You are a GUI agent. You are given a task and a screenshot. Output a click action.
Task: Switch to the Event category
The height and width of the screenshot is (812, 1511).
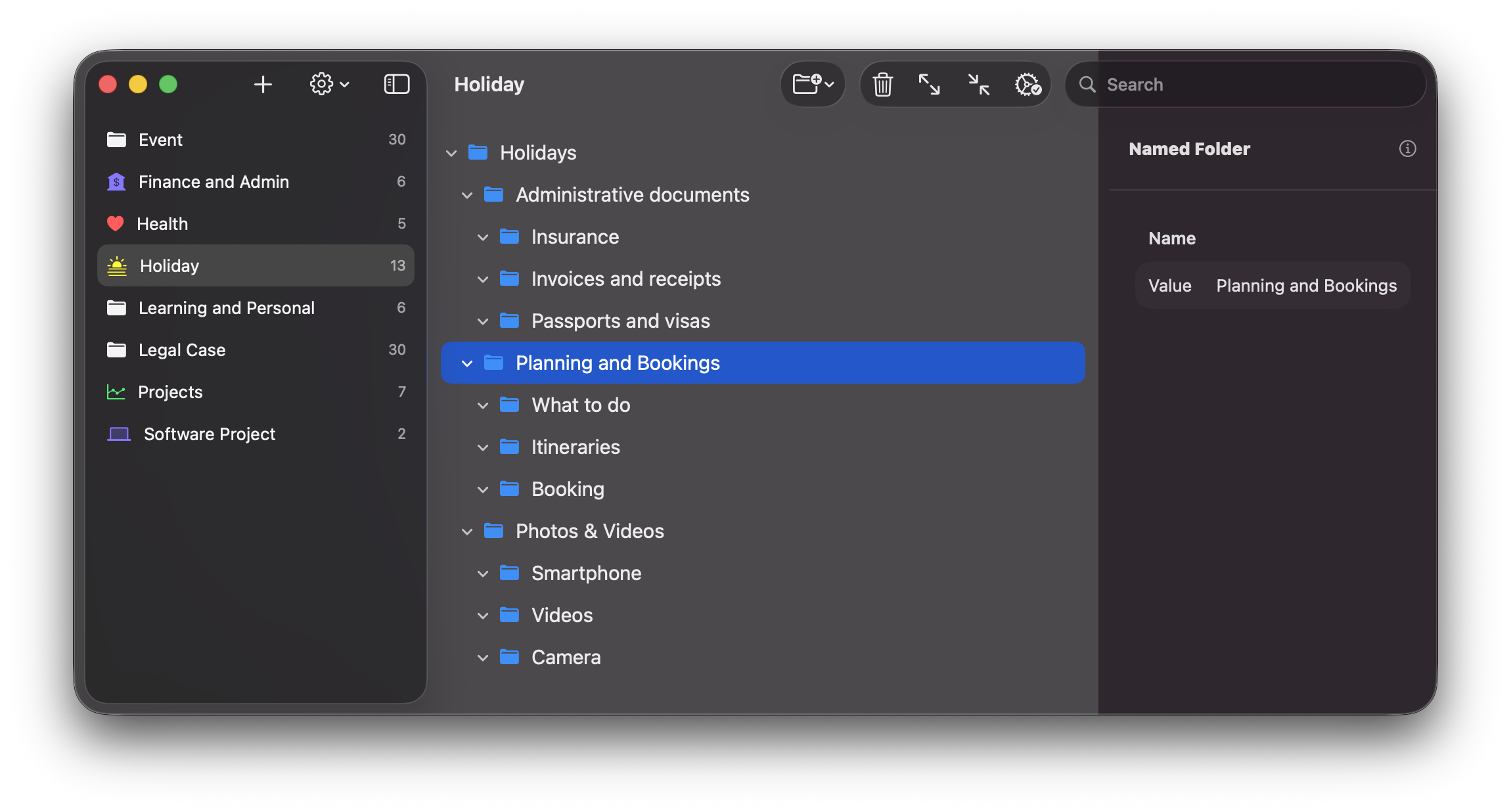coord(160,139)
